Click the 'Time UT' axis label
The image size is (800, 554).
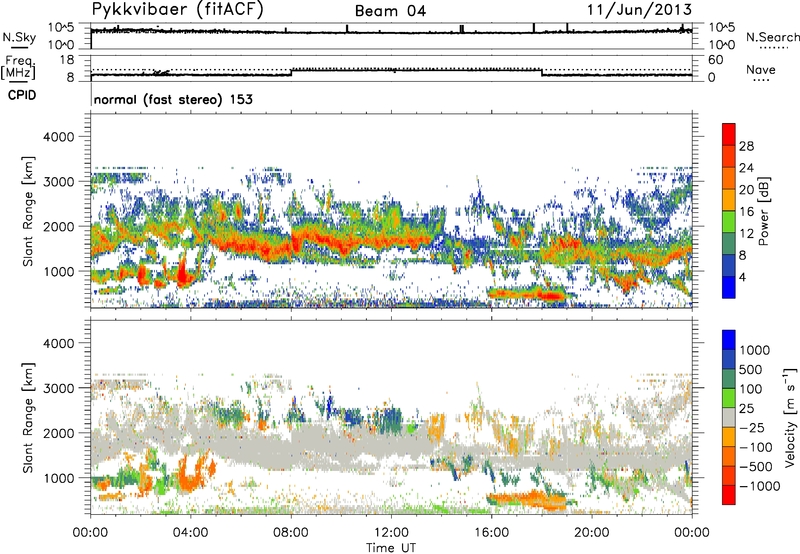[x=391, y=547]
